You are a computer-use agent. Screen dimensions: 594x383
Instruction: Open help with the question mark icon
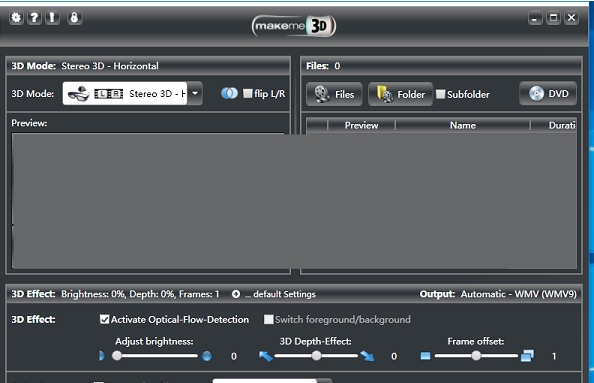pyautogui.click(x=34, y=17)
